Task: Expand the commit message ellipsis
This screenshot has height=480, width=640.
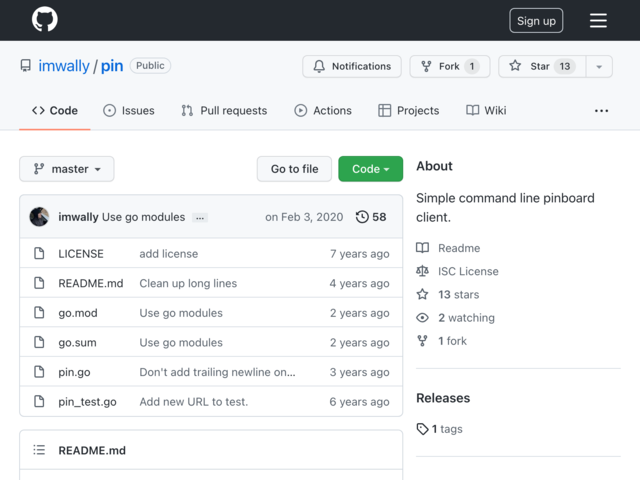Action: click(x=200, y=218)
